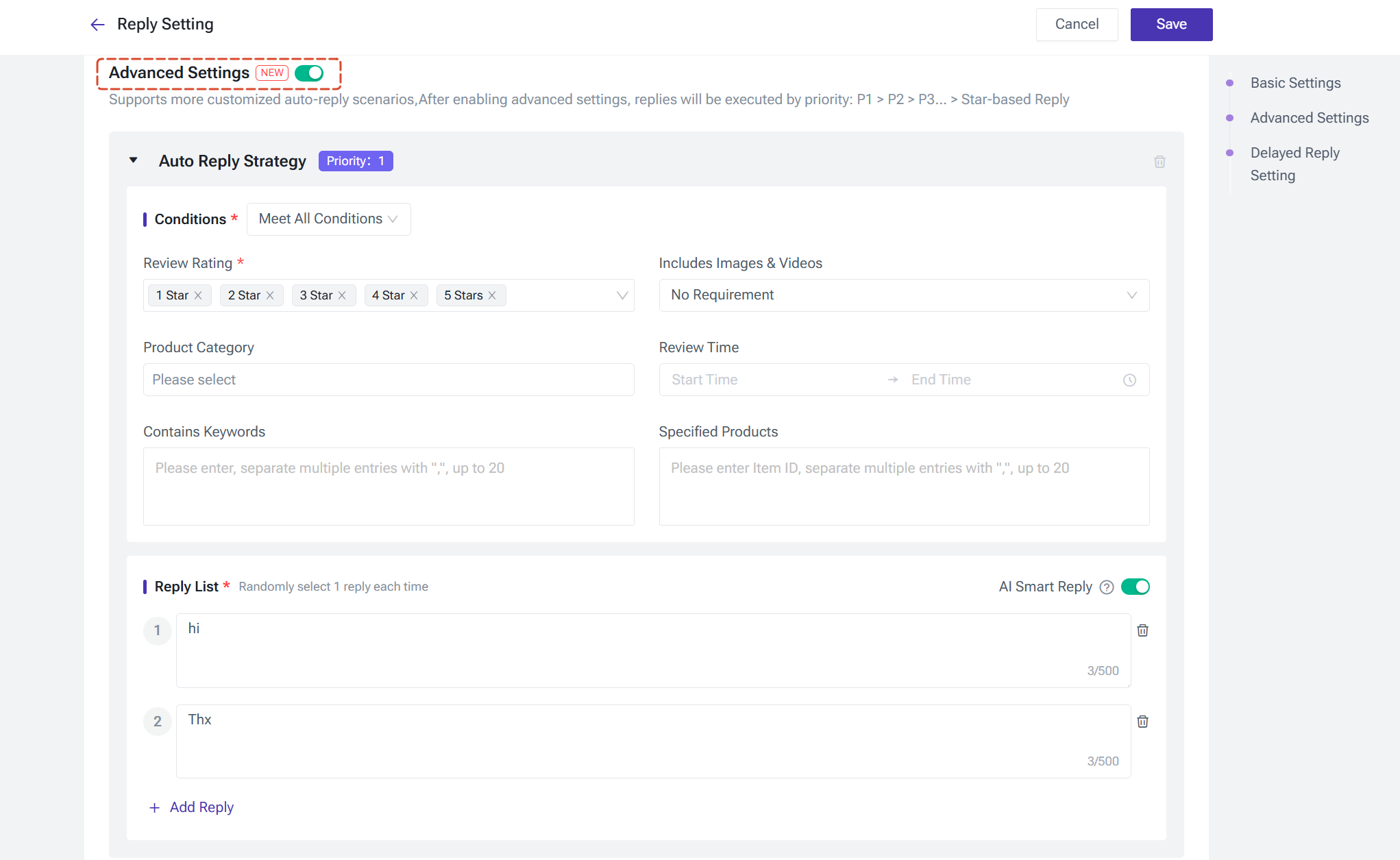Open AI Smart Reply help question icon

[1106, 587]
